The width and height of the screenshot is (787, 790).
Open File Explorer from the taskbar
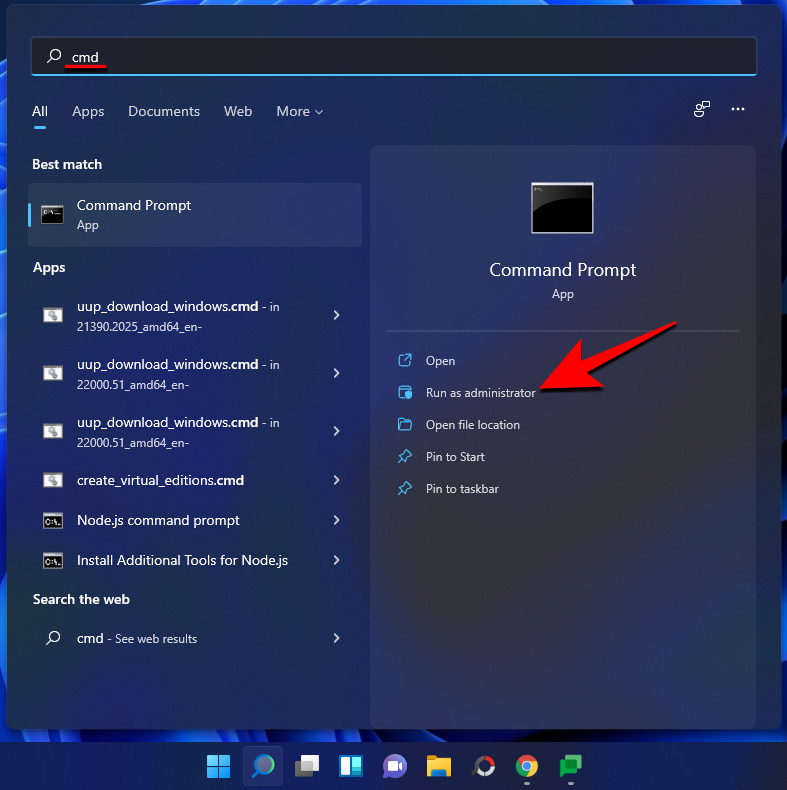438,766
